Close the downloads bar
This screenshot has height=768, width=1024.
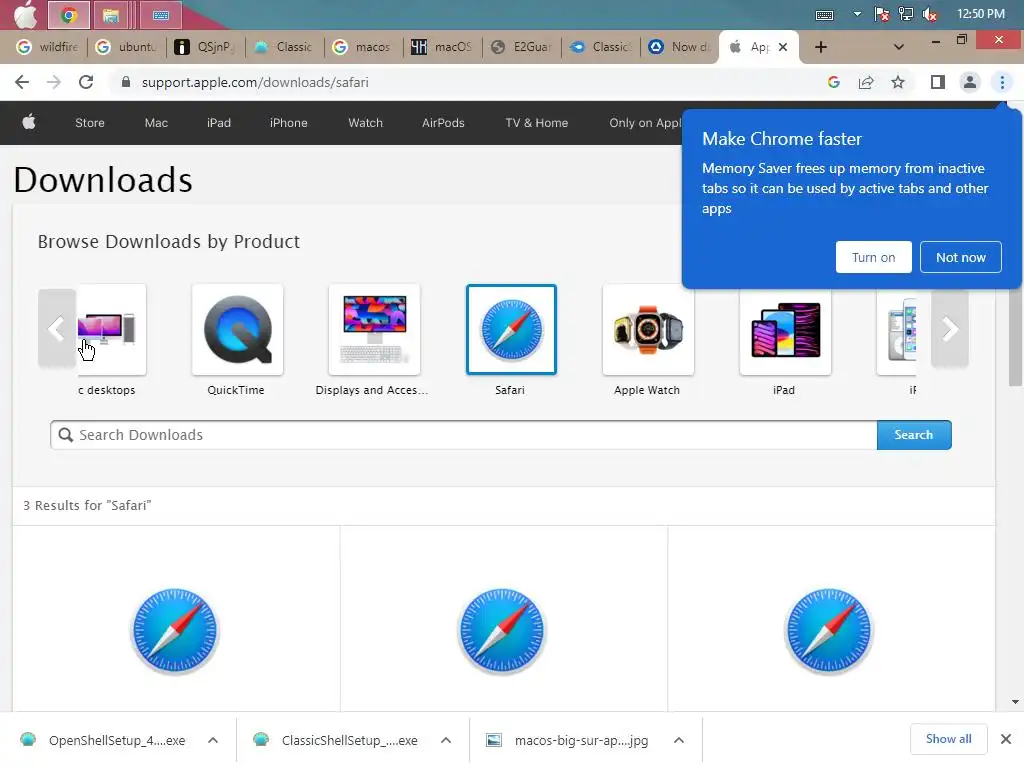pos(1006,739)
